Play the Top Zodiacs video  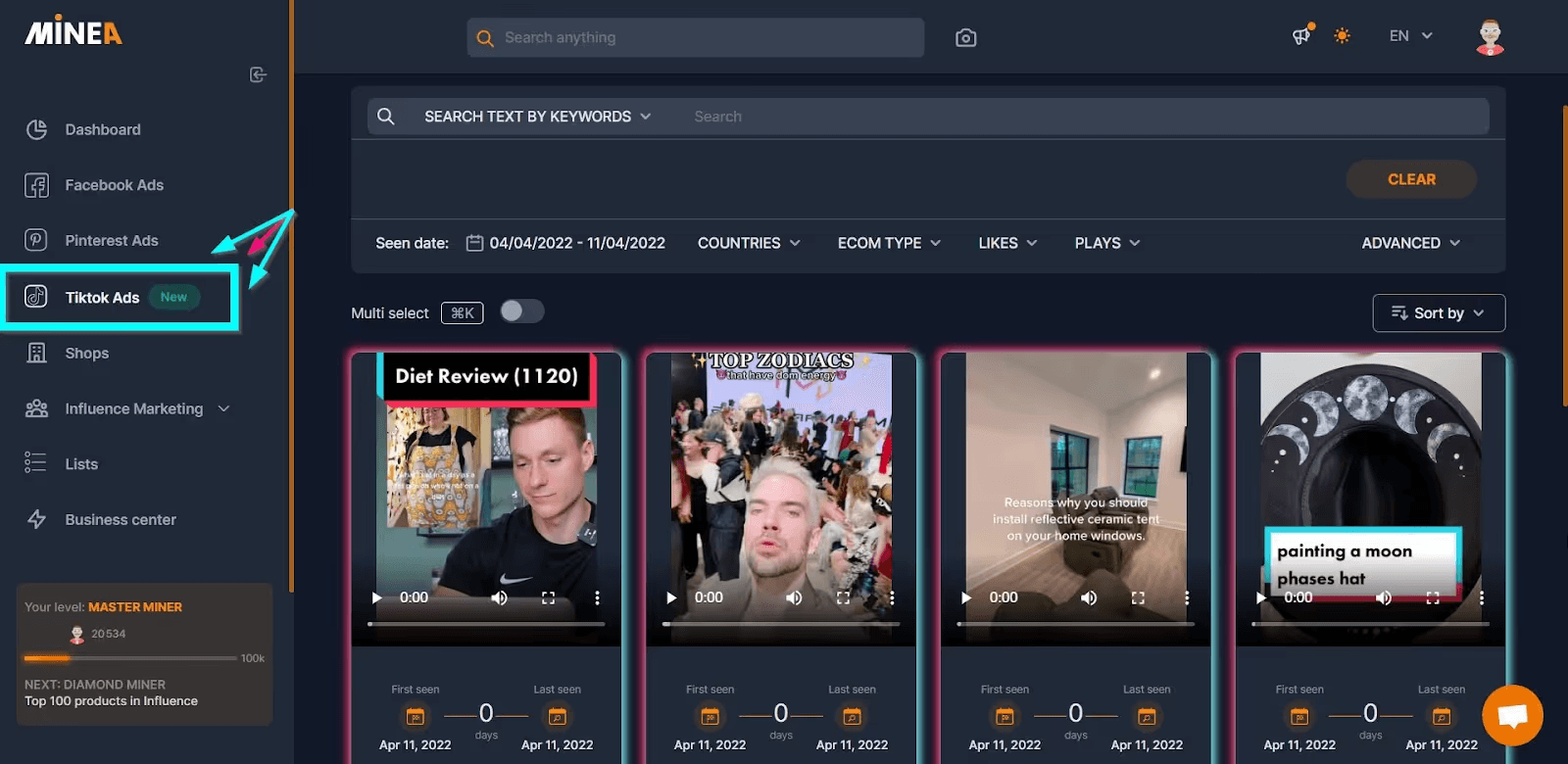tap(671, 597)
